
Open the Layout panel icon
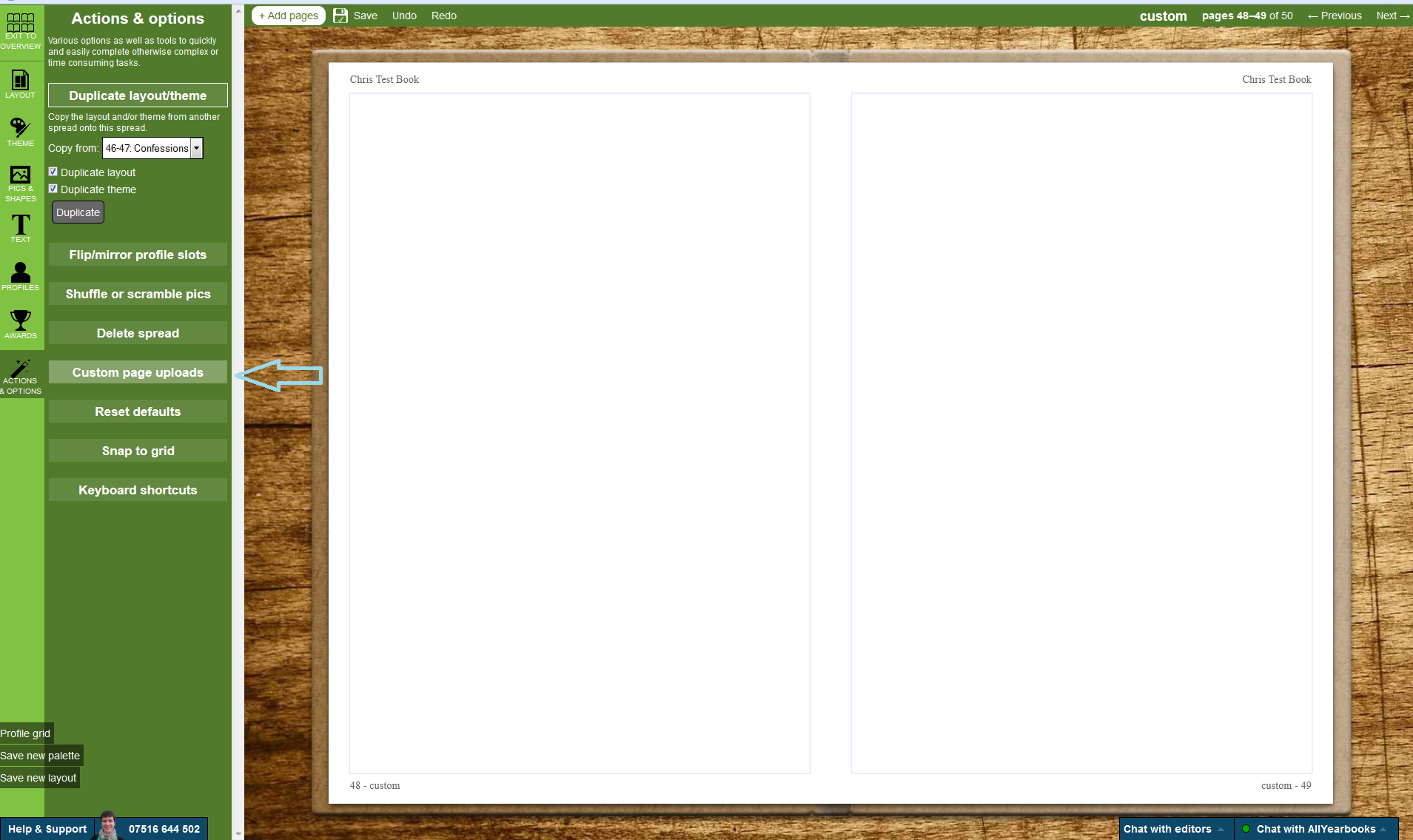tap(21, 80)
